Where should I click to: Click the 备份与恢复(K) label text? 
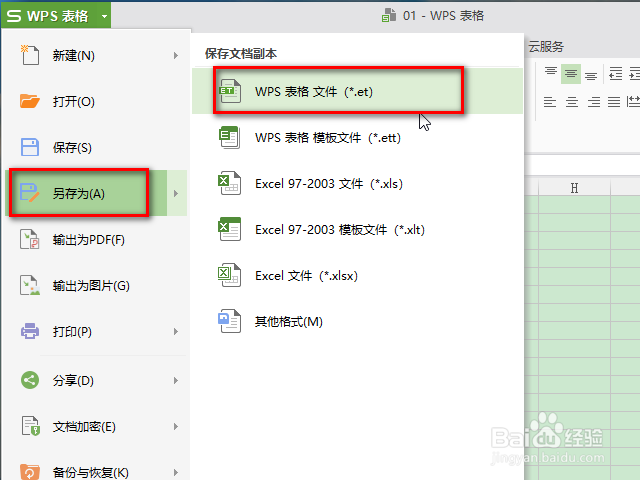point(91,472)
